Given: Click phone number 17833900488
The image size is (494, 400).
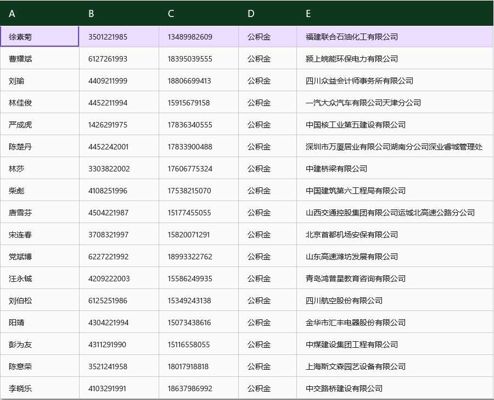Looking at the screenshot, I should (199, 147).
